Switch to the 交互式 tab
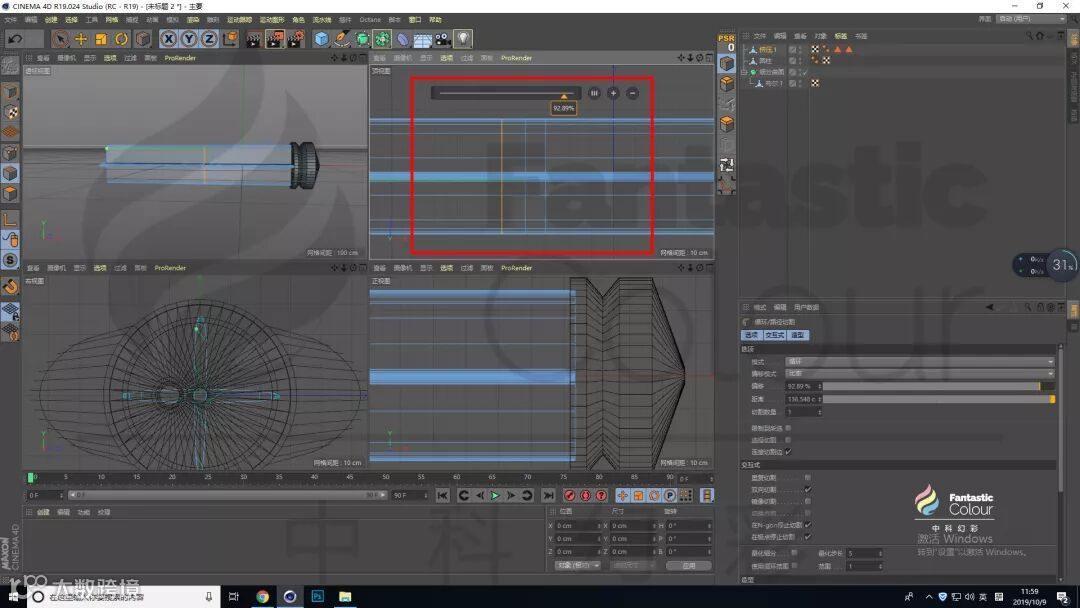The width and height of the screenshot is (1080, 608). 774,335
